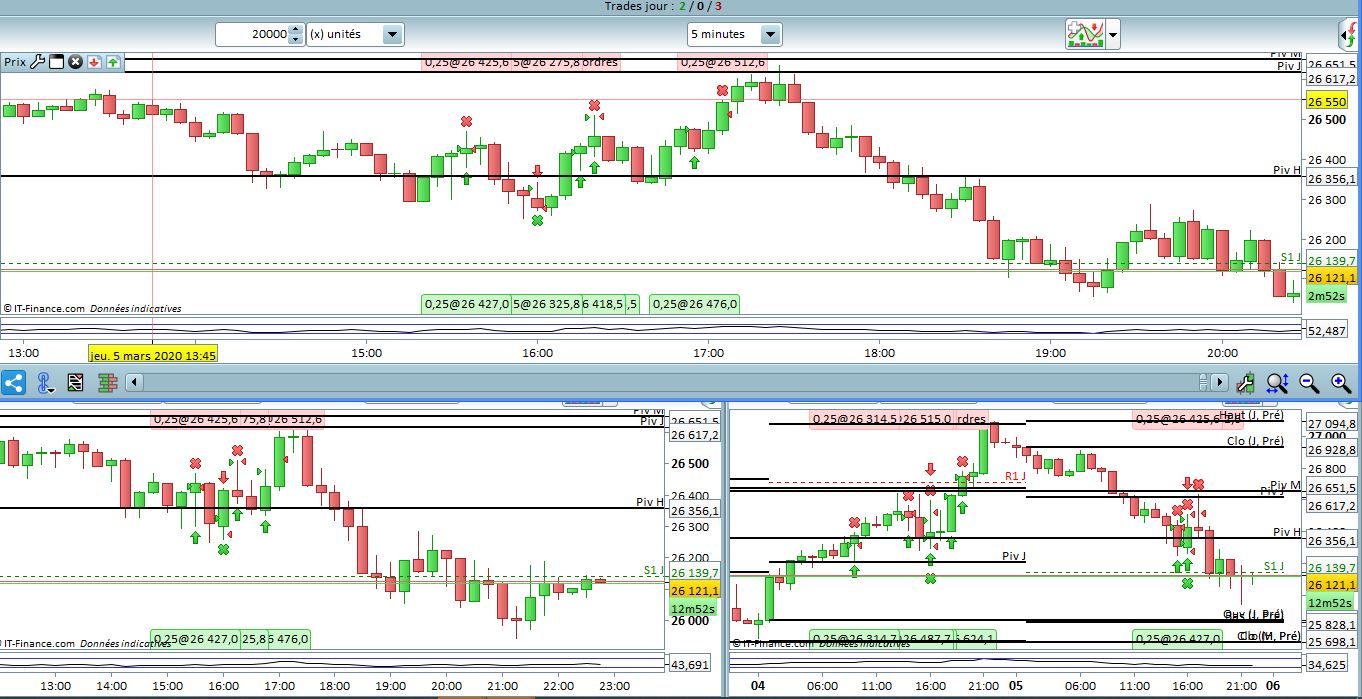Click the Piv H label in top chart

click(1287, 170)
